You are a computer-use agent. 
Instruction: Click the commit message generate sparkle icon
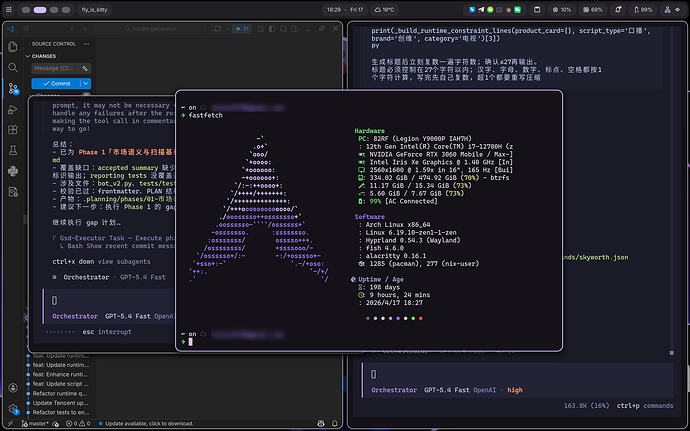85,68
